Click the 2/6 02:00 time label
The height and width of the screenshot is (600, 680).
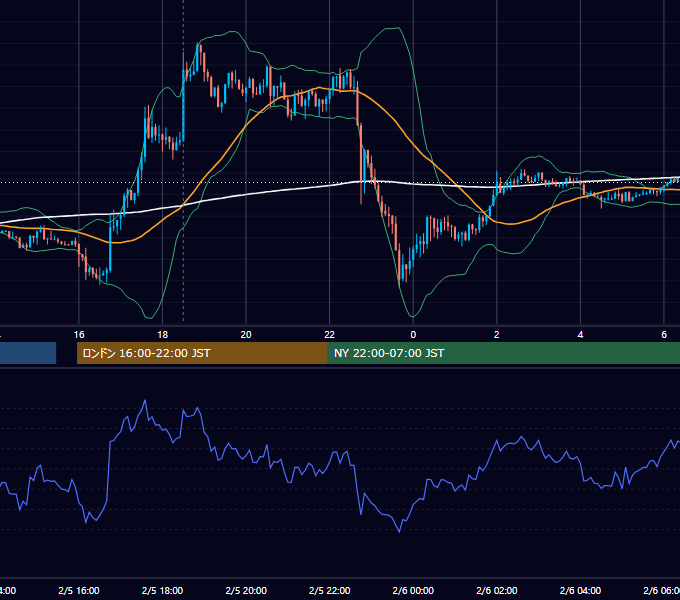pos(497,590)
